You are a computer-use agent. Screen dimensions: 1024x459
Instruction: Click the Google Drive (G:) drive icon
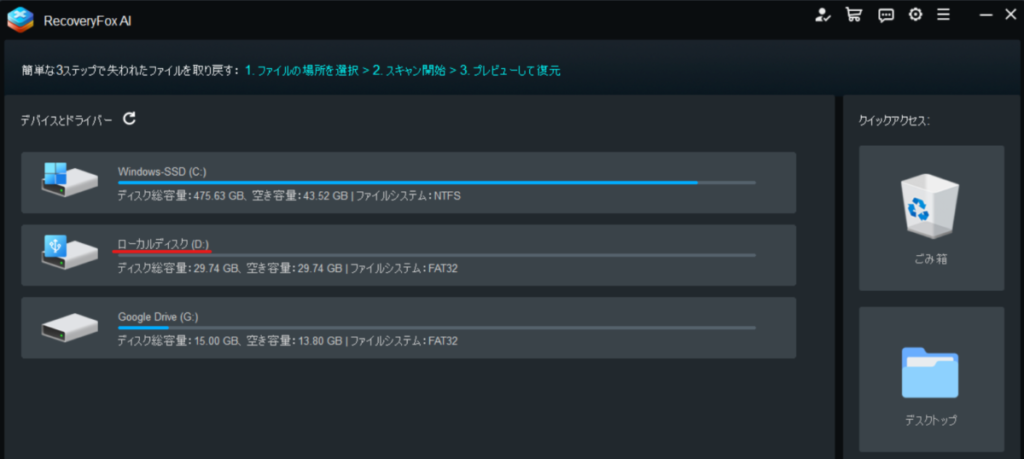pyautogui.click(x=70, y=327)
